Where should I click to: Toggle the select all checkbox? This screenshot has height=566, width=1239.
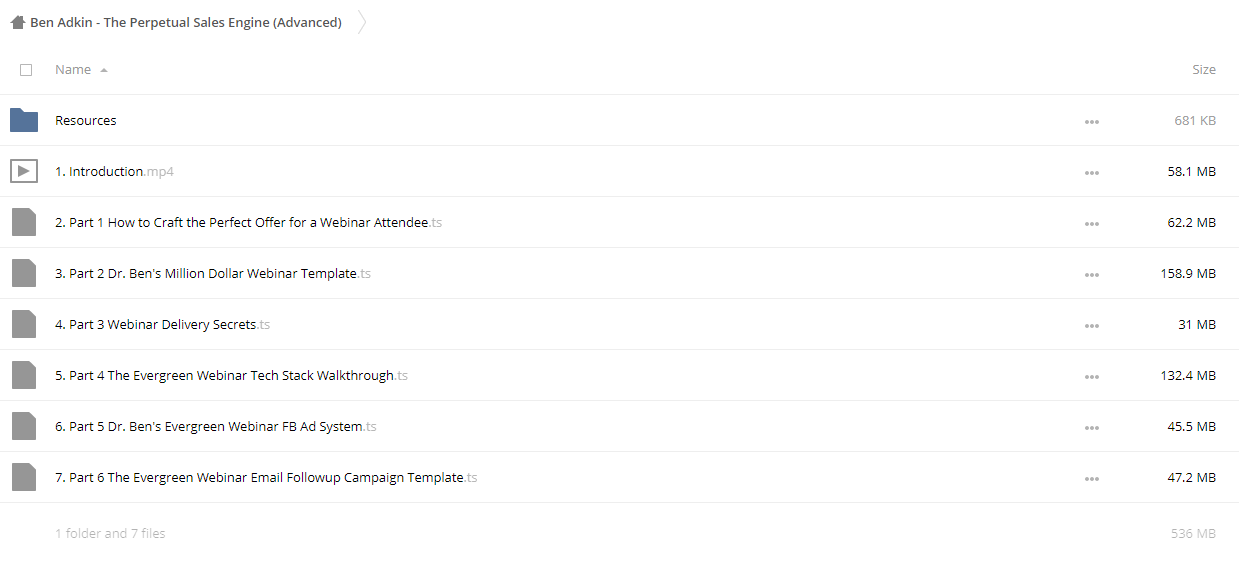(x=26, y=70)
